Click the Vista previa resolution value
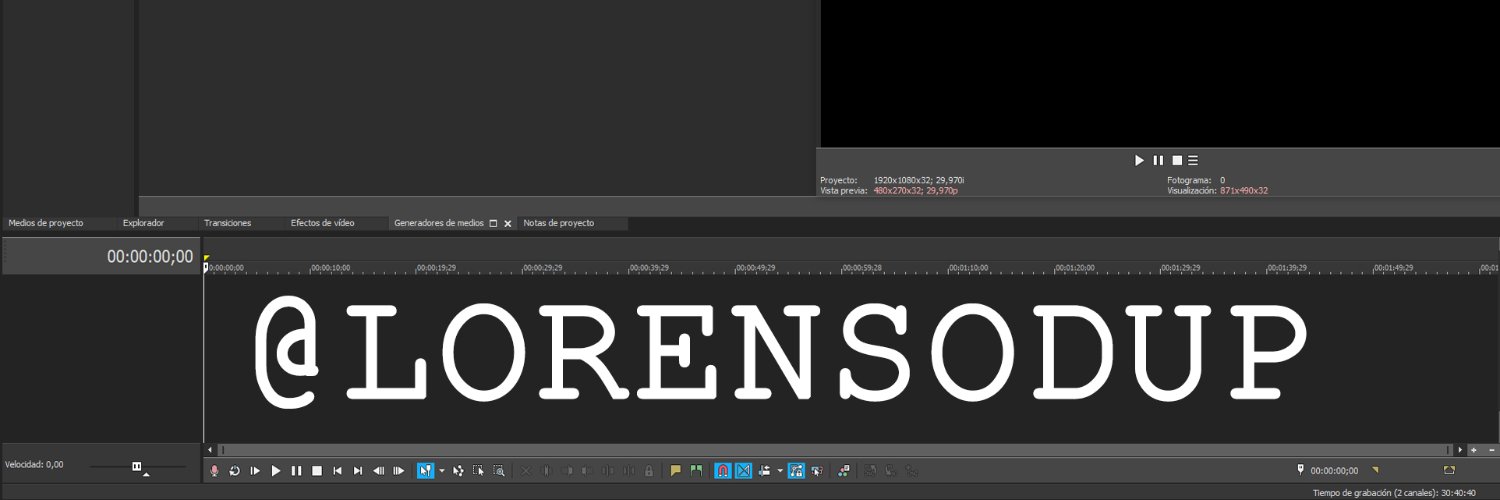 click(916, 190)
